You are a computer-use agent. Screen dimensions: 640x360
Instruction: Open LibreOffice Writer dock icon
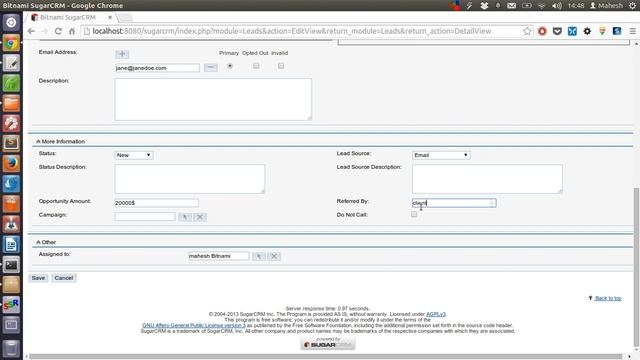tap(11, 244)
